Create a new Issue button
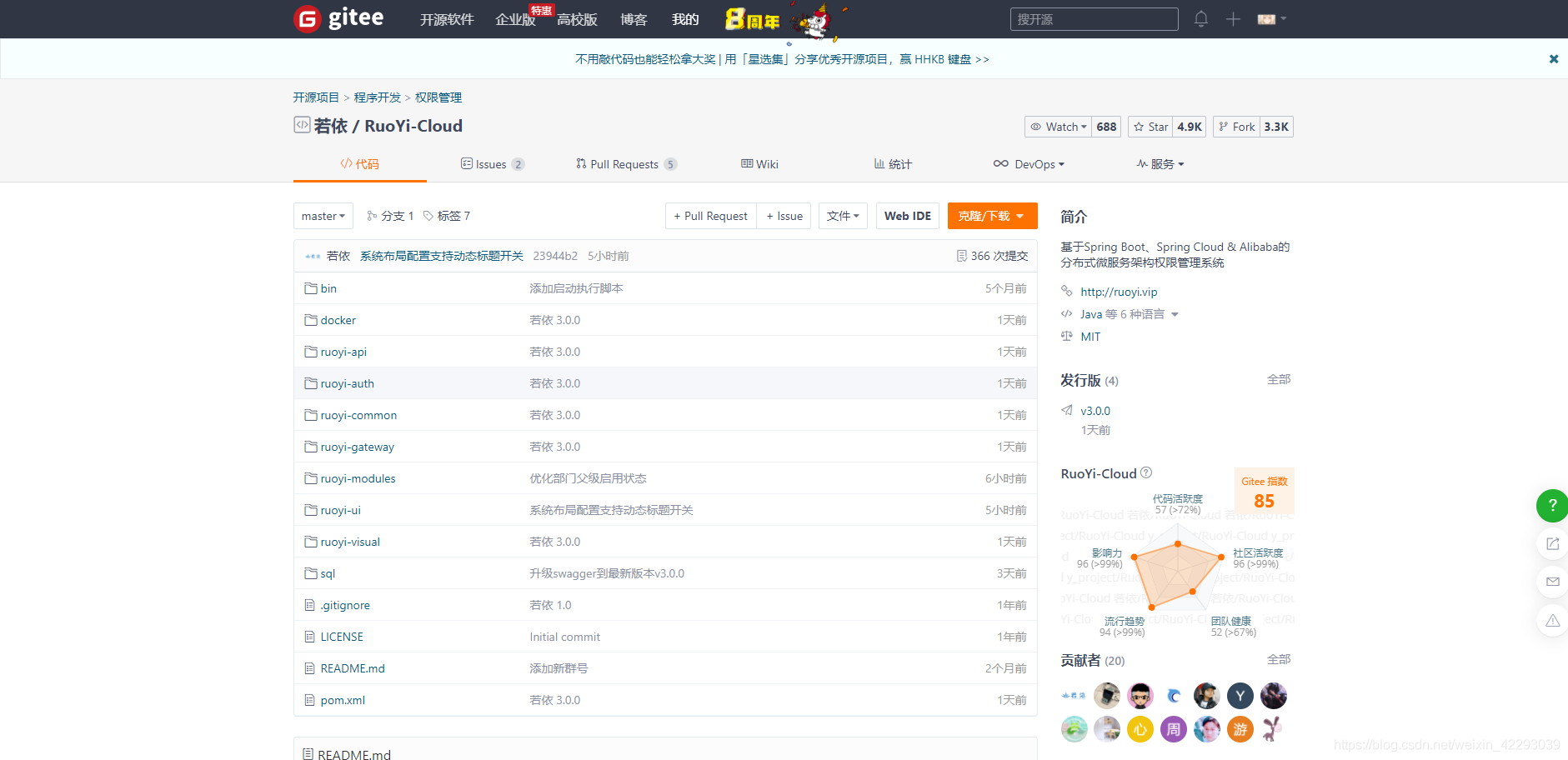Viewport: 1568px width, 760px height. click(784, 216)
